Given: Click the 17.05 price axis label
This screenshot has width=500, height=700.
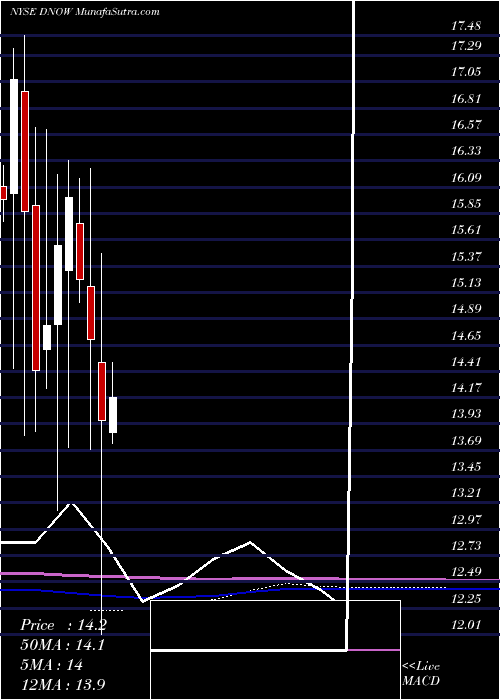Looking at the screenshot, I should [466, 72].
